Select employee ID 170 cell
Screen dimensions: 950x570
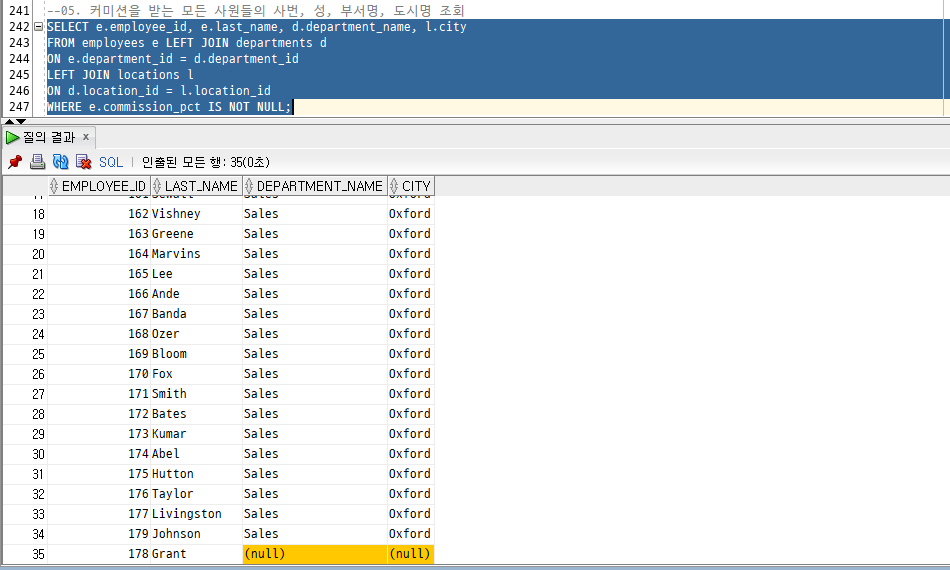99,374
